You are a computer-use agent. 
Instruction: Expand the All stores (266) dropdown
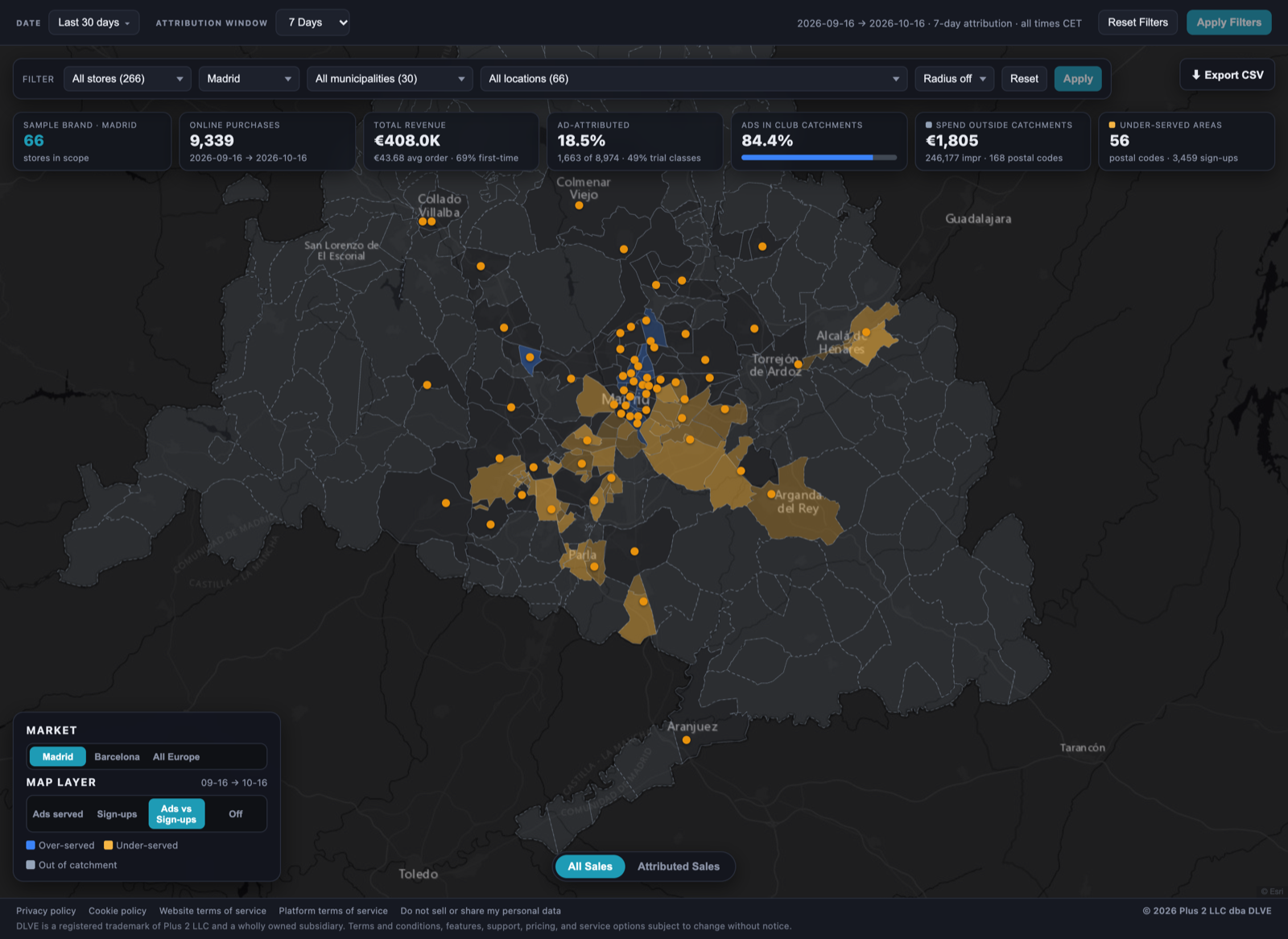[x=127, y=79]
